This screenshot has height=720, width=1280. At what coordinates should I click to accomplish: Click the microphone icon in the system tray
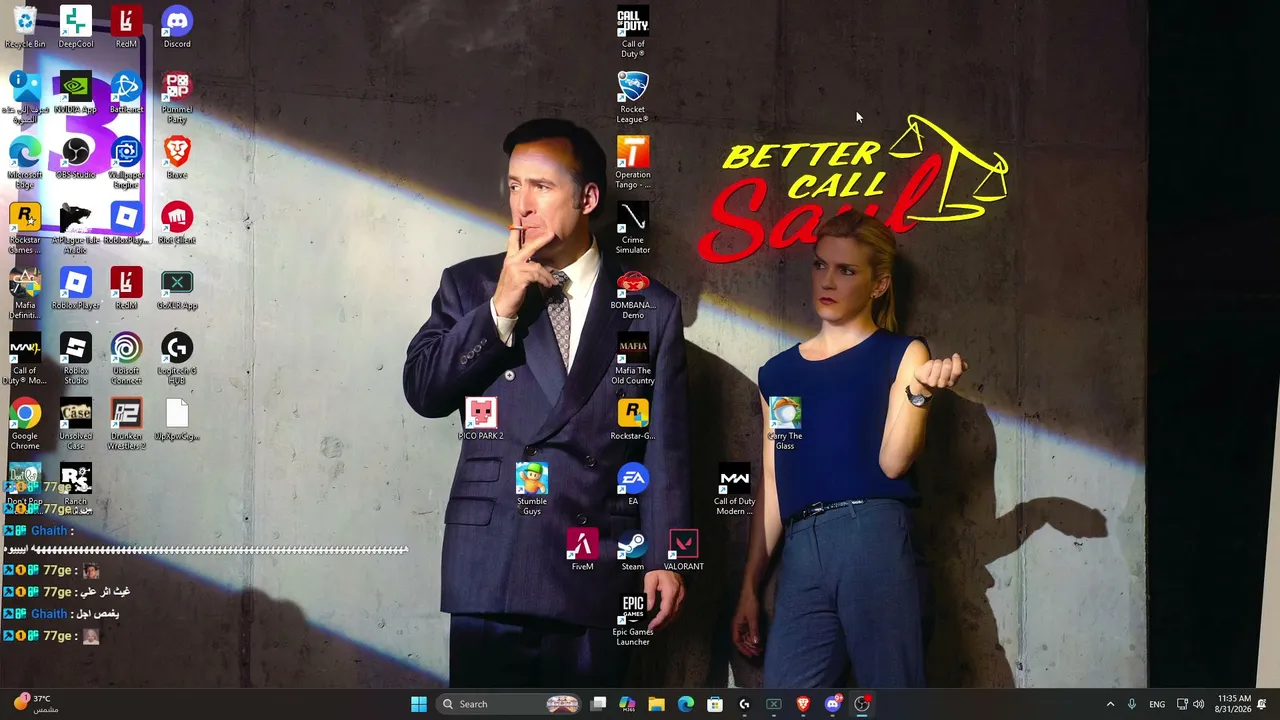coord(1131,704)
